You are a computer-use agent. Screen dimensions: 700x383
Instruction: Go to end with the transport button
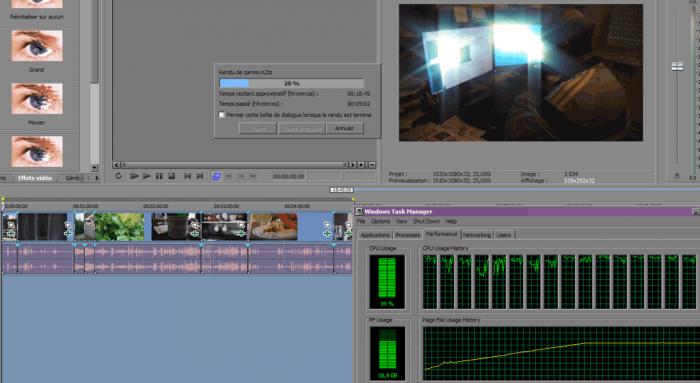click(x=200, y=176)
